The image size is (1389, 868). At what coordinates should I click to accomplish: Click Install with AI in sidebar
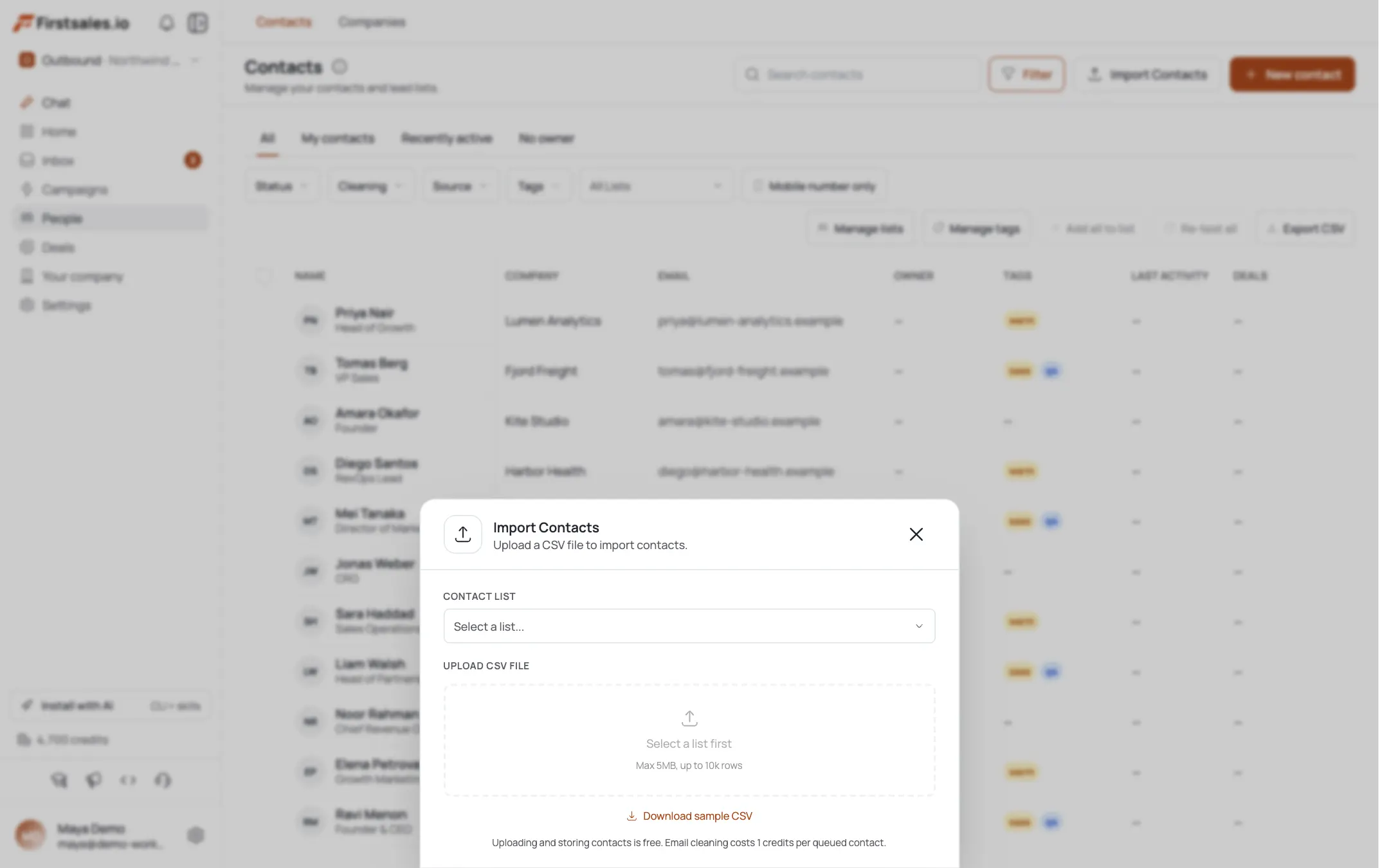[x=111, y=706]
